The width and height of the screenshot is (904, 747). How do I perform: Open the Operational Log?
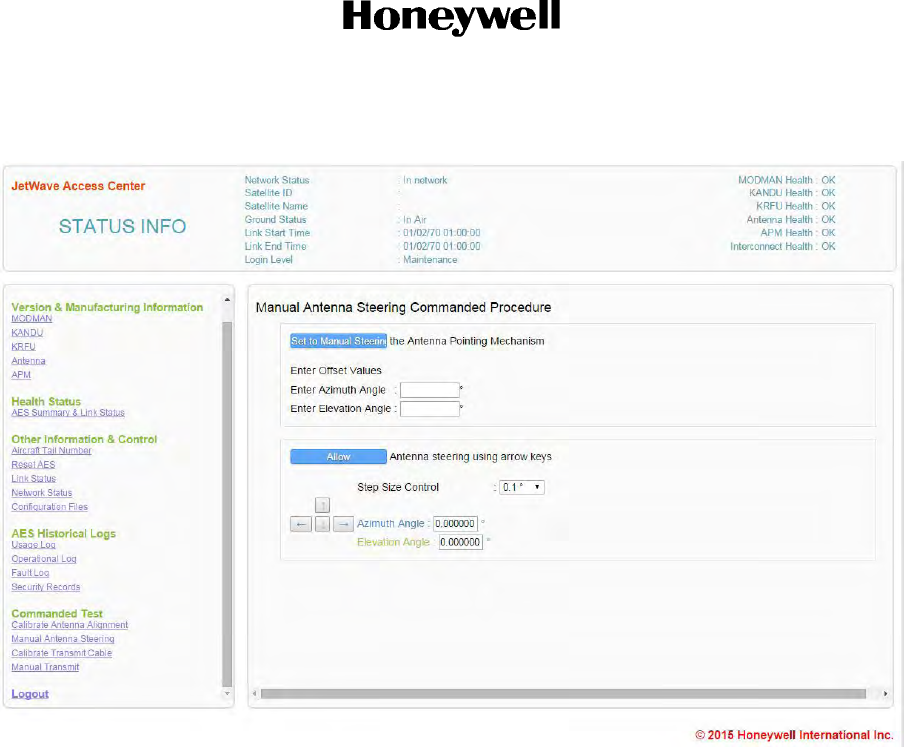(x=44, y=559)
